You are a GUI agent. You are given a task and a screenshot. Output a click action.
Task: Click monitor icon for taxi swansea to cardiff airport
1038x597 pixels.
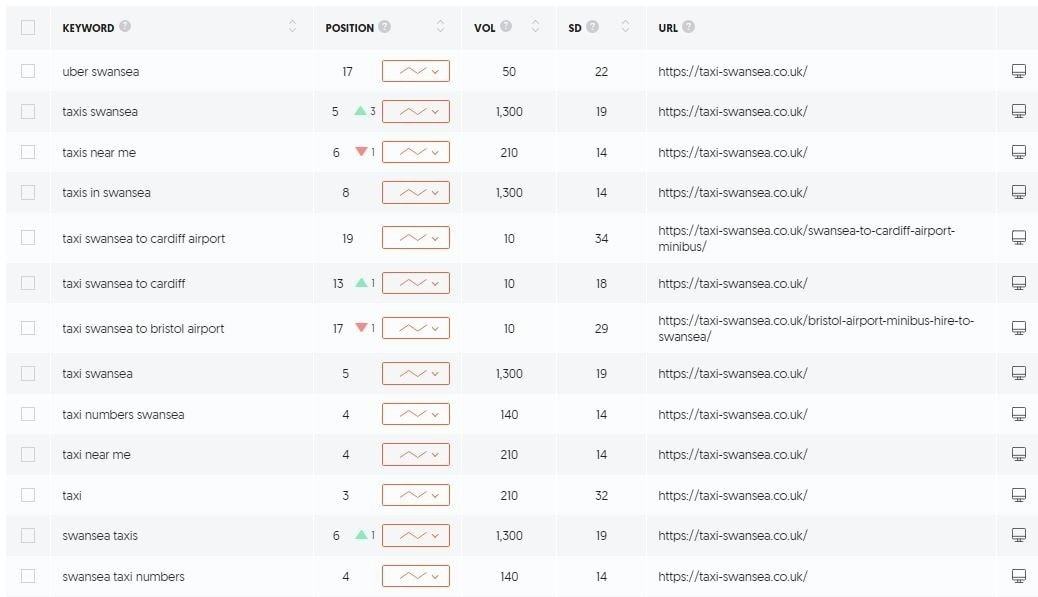tap(1019, 238)
